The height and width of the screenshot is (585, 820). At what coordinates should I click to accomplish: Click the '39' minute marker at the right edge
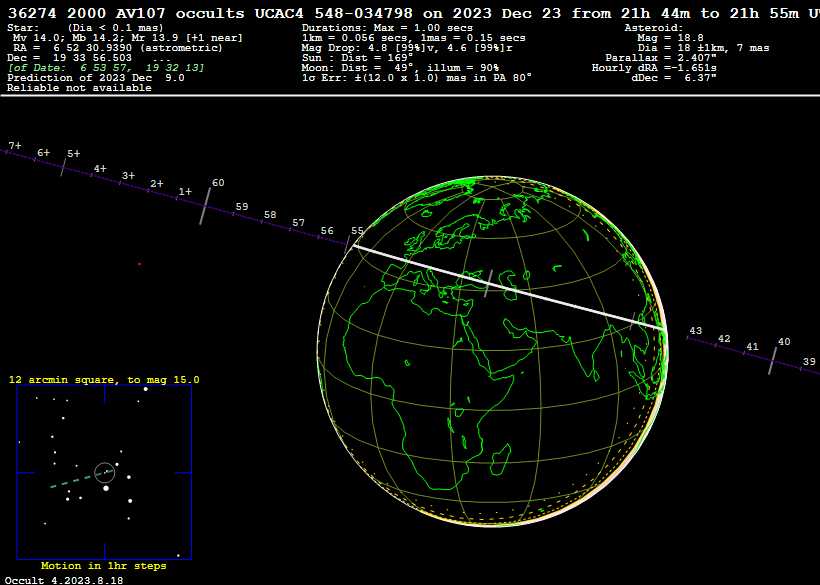tap(809, 362)
